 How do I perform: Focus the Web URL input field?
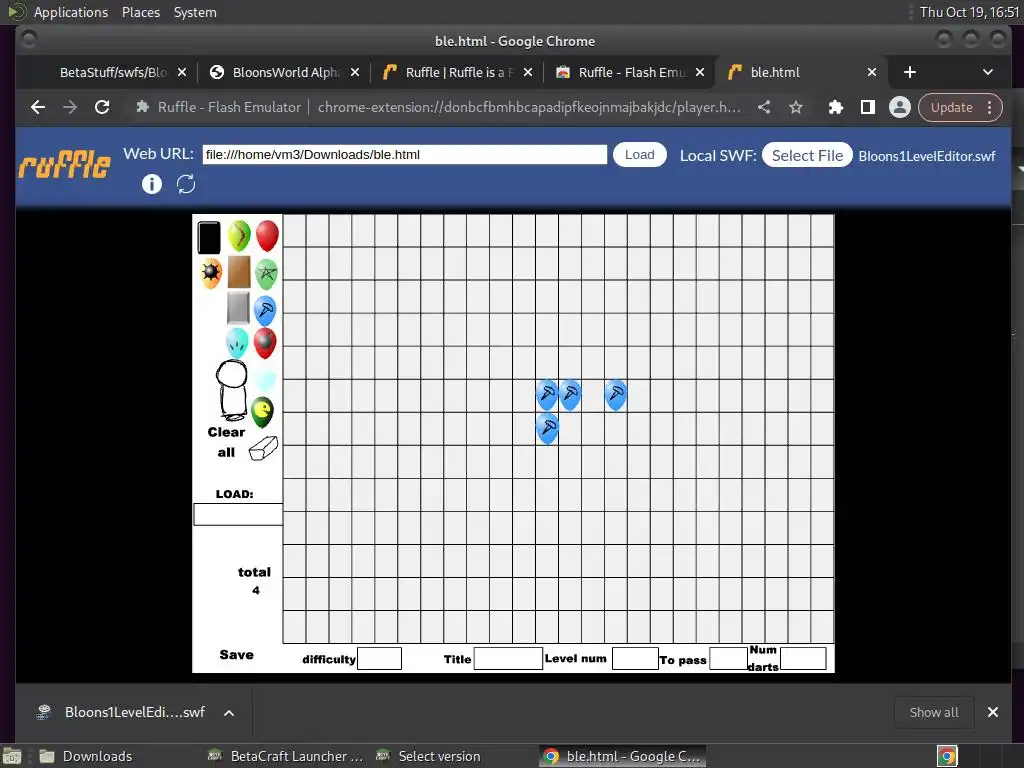(404, 155)
